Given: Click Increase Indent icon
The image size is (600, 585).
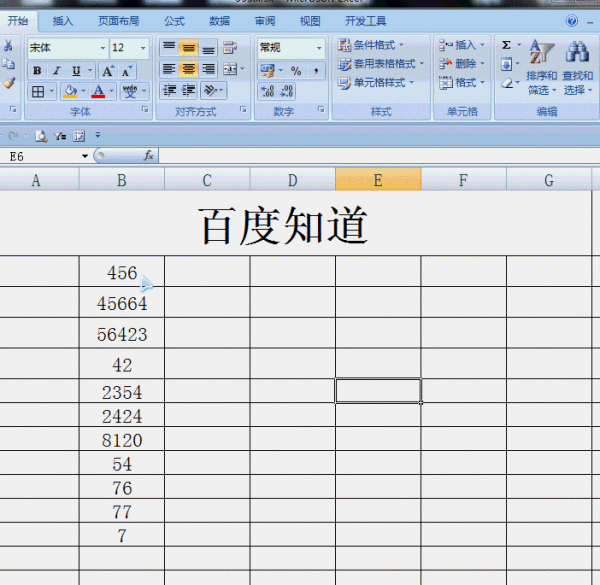Looking at the screenshot, I should coord(189,91).
